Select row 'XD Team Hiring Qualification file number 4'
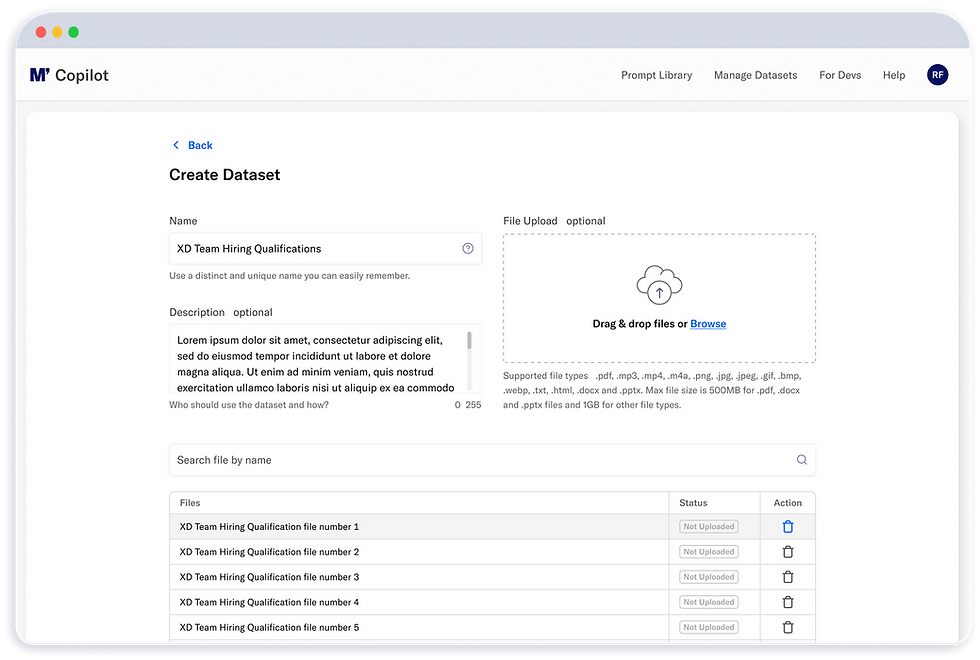The image size is (980, 660). click(492, 602)
